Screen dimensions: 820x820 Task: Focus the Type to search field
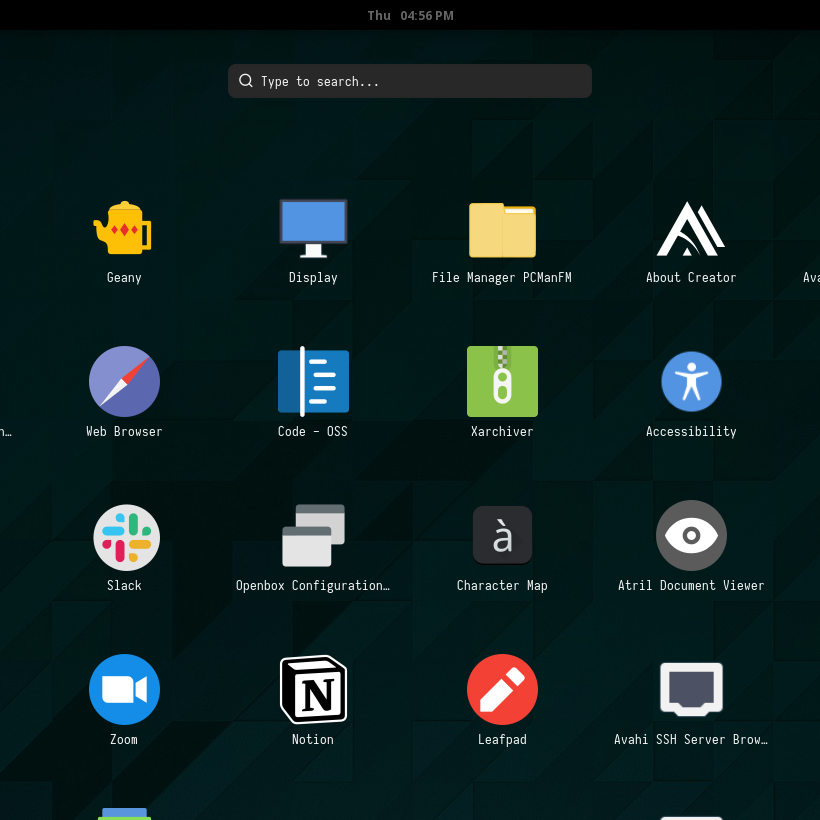coord(409,81)
